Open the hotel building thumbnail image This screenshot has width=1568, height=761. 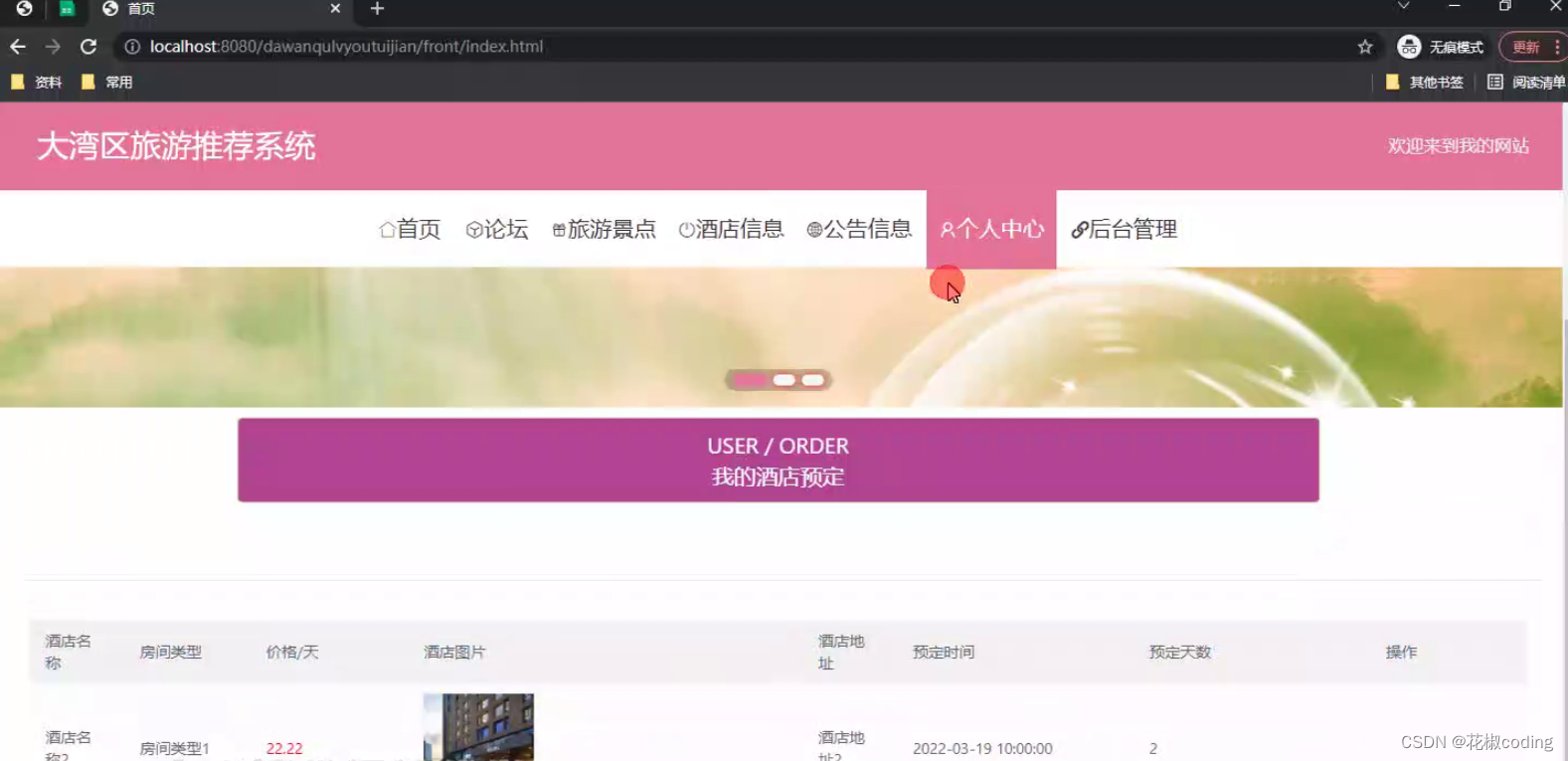(478, 727)
